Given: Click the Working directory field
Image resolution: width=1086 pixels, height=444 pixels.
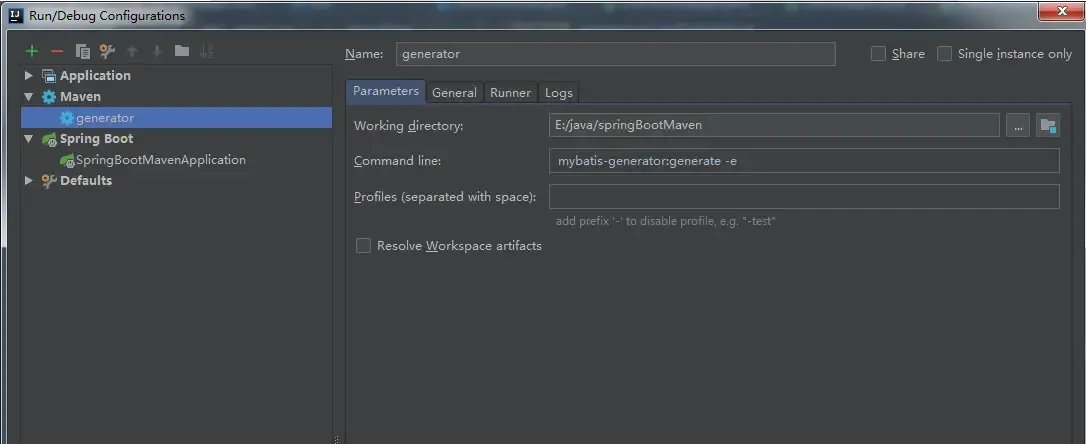Looking at the screenshot, I should coord(774,125).
